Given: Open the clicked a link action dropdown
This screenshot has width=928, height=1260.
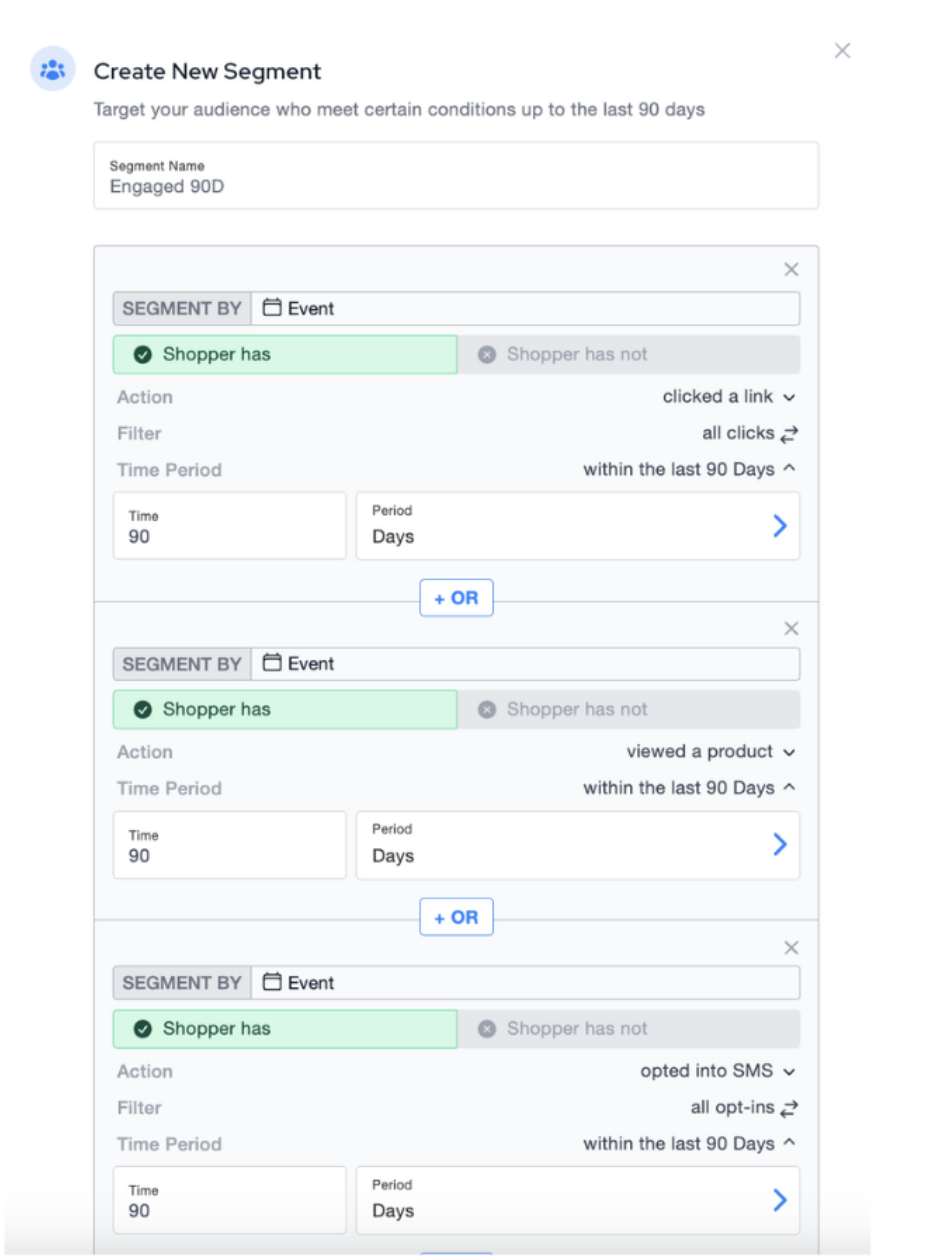Looking at the screenshot, I should 729,397.
